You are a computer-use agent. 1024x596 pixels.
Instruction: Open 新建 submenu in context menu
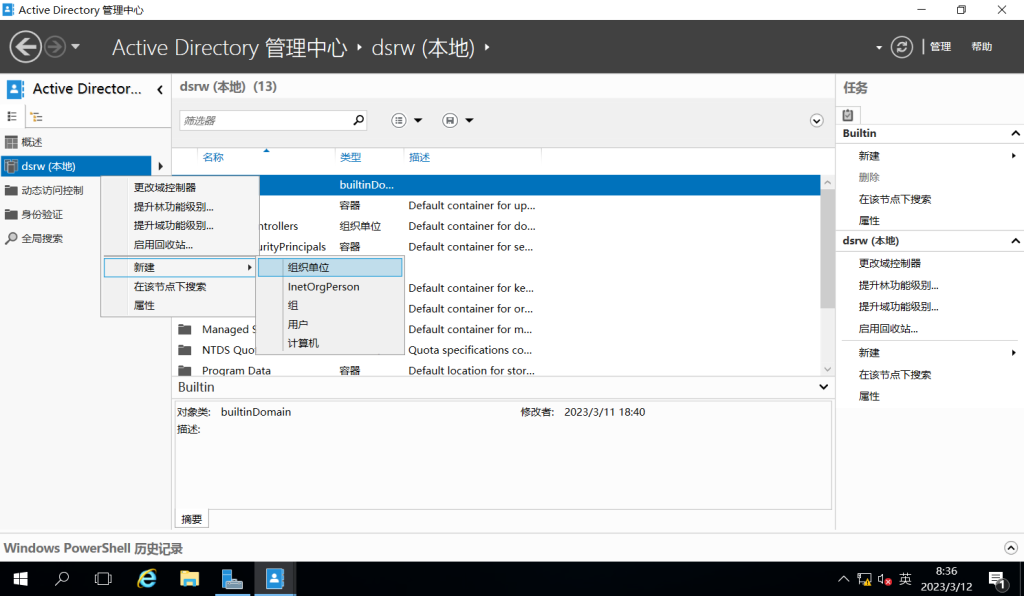180,267
